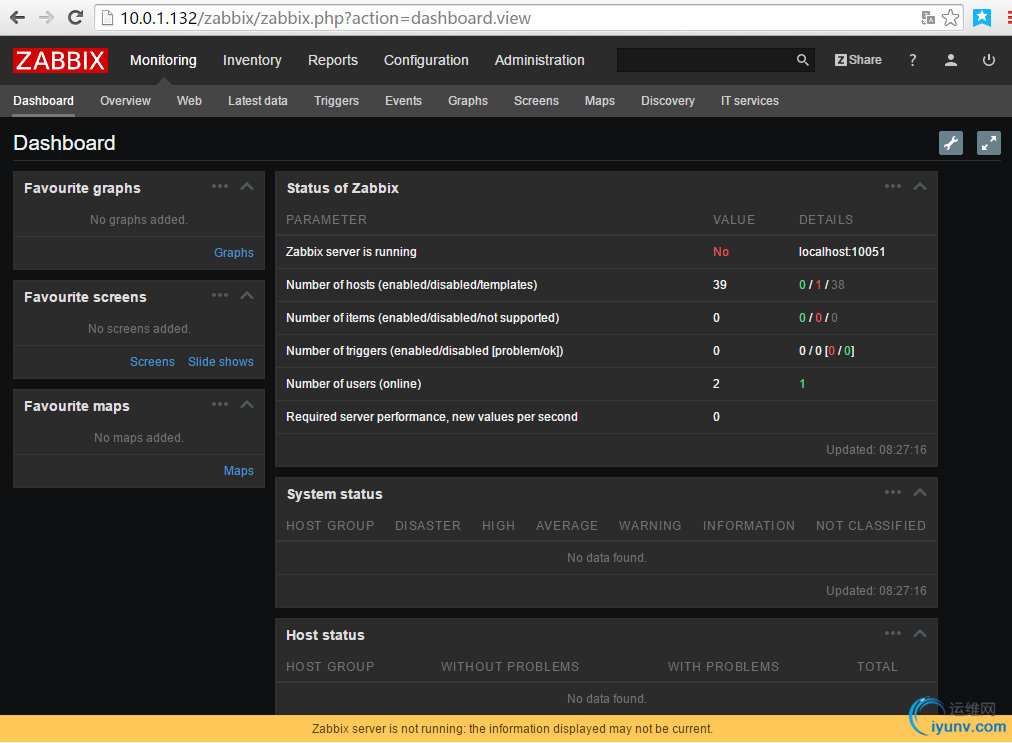Collapse the Favourite maps widget
Image resolution: width=1012 pixels, height=743 pixels.
point(247,405)
